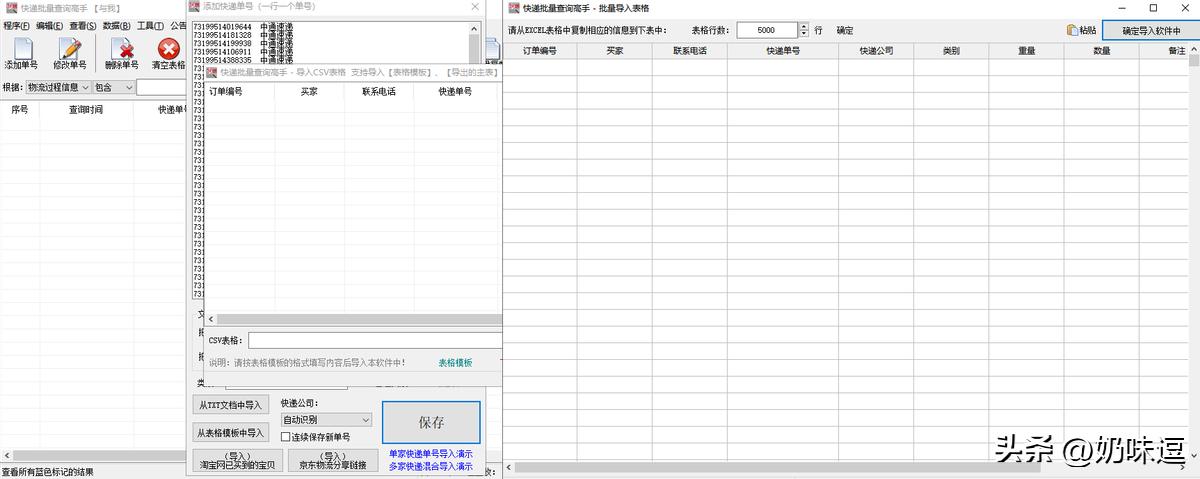Click the 从TXT文档中导入 button
This screenshot has width=1200, height=479.
tap(230, 405)
